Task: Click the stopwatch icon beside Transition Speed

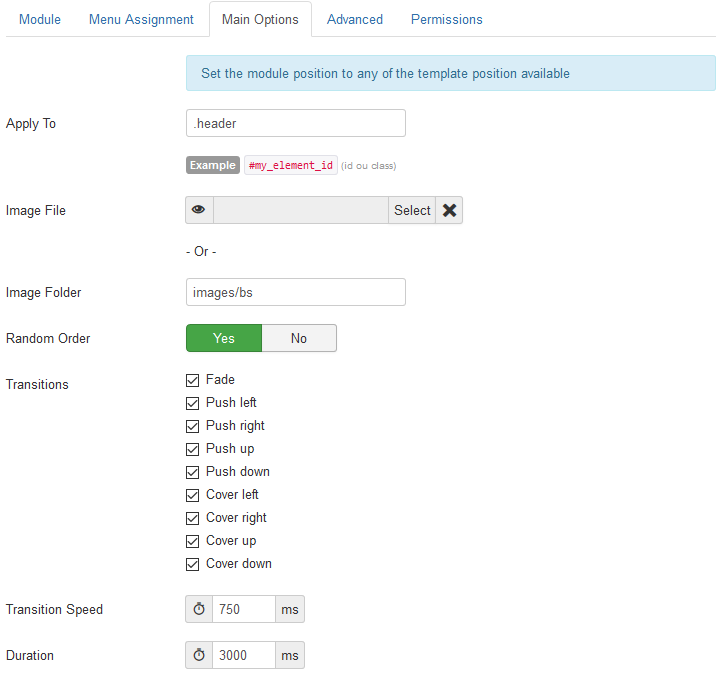Action: [199, 609]
